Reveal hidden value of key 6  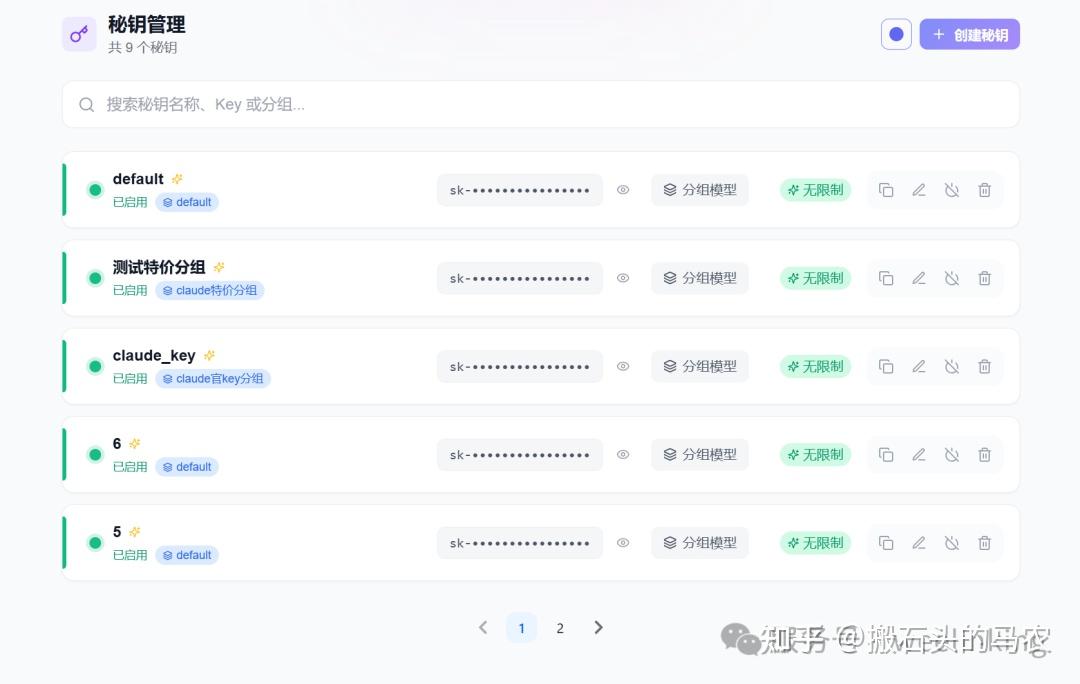pyautogui.click(x=623, y=455)
